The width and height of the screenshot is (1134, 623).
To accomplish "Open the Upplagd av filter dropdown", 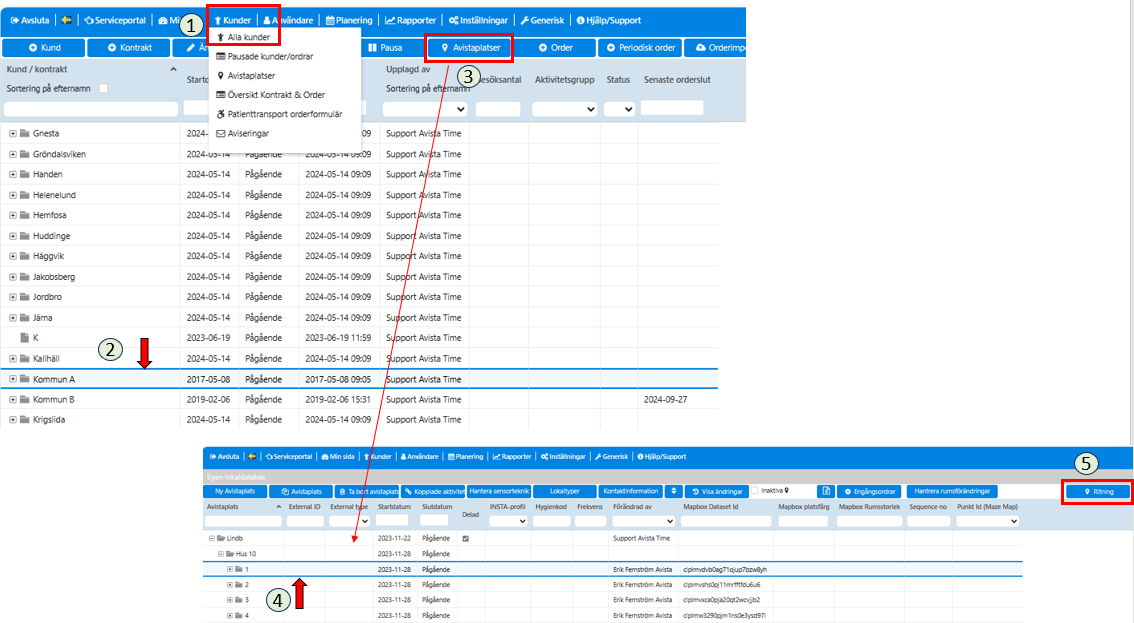I will (425, 109).
